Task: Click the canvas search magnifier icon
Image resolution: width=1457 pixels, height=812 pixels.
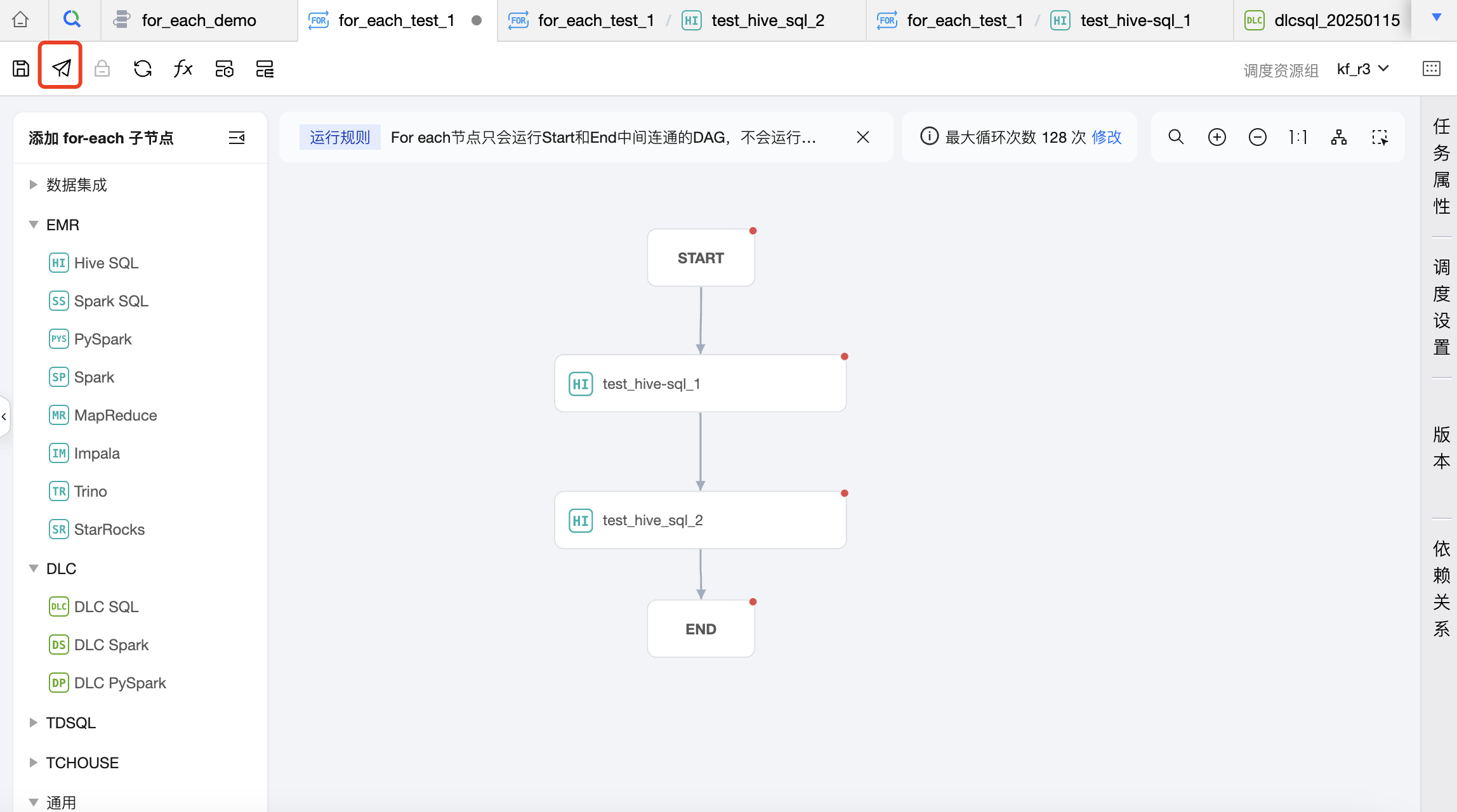Action: [1176, 137]
